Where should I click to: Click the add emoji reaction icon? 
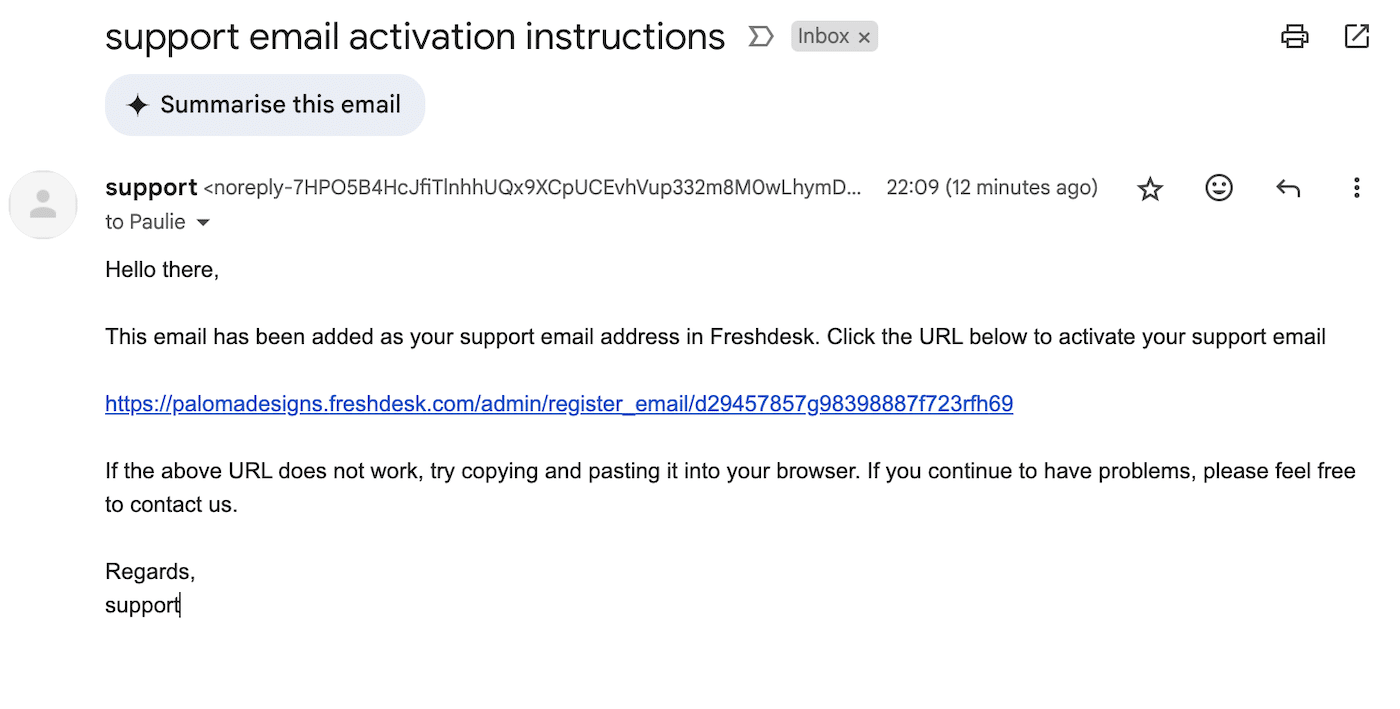point(1218,188)
